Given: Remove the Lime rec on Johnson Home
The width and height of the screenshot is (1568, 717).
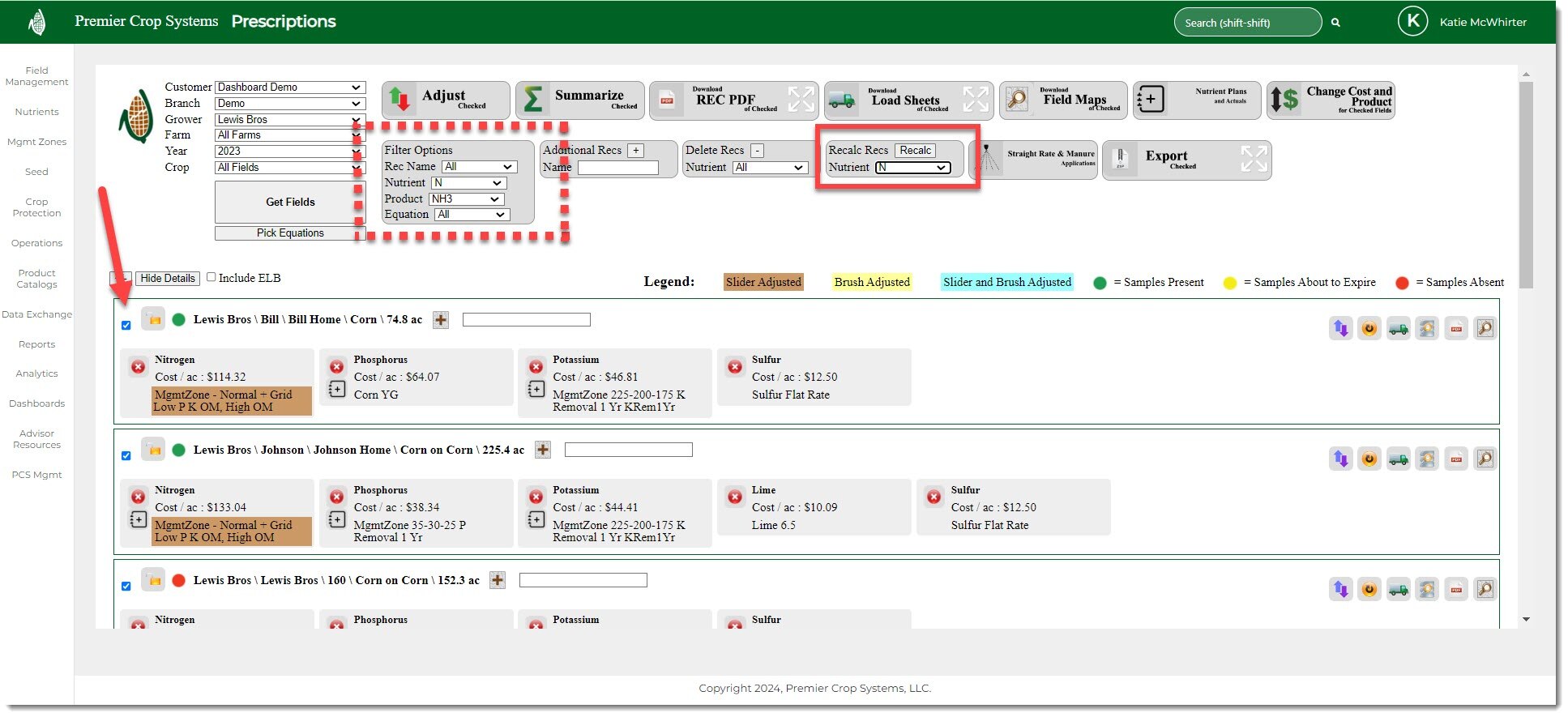Looking at the screenshot, I should point(735,497).
